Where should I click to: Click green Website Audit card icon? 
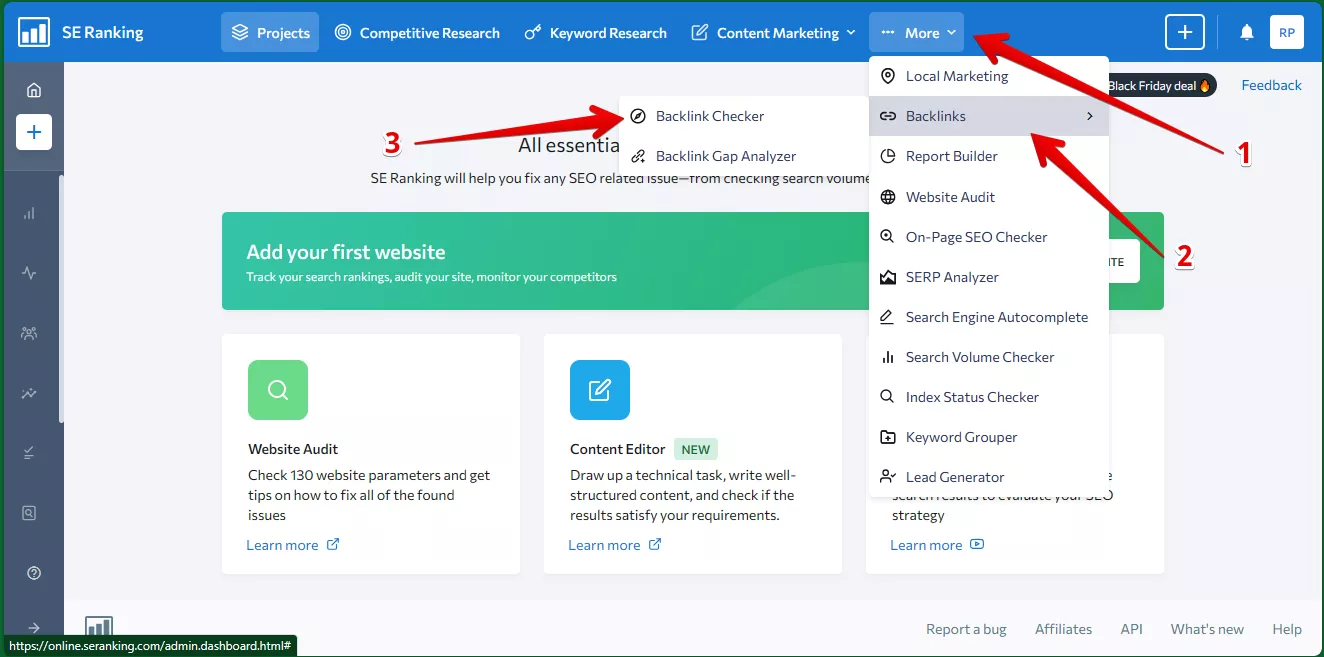pos(278,390)
